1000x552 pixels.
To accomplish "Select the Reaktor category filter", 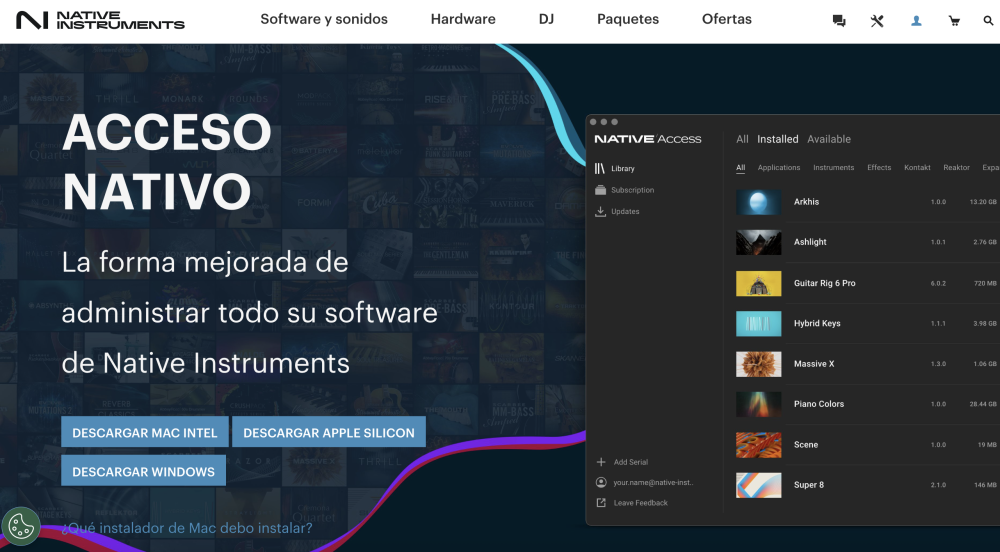I will click(x=957, y=168).
